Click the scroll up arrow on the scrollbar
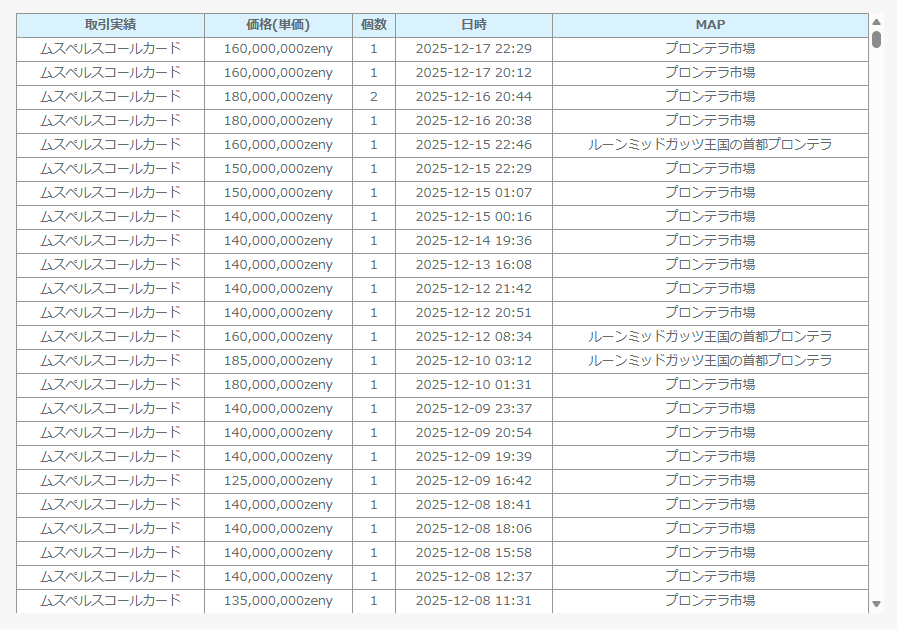Screen dimensions: 897x638 876,21
